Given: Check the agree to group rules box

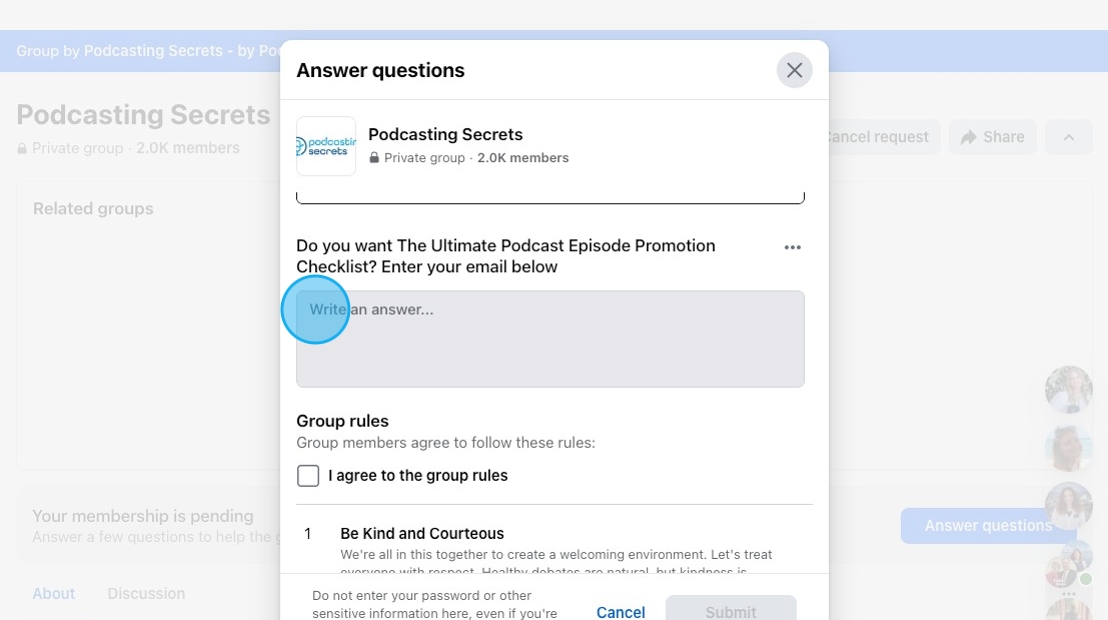Looking at the screenshot, I should (308, 476).
